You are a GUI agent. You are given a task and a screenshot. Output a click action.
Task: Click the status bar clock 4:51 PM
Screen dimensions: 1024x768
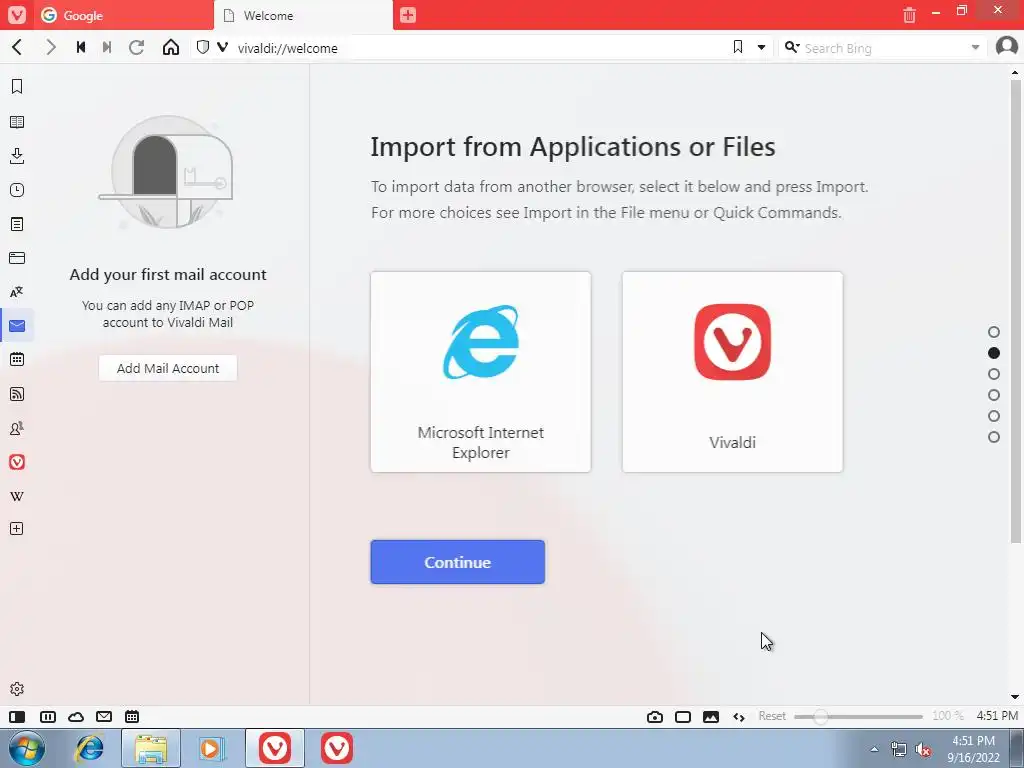tap(997, 716)
